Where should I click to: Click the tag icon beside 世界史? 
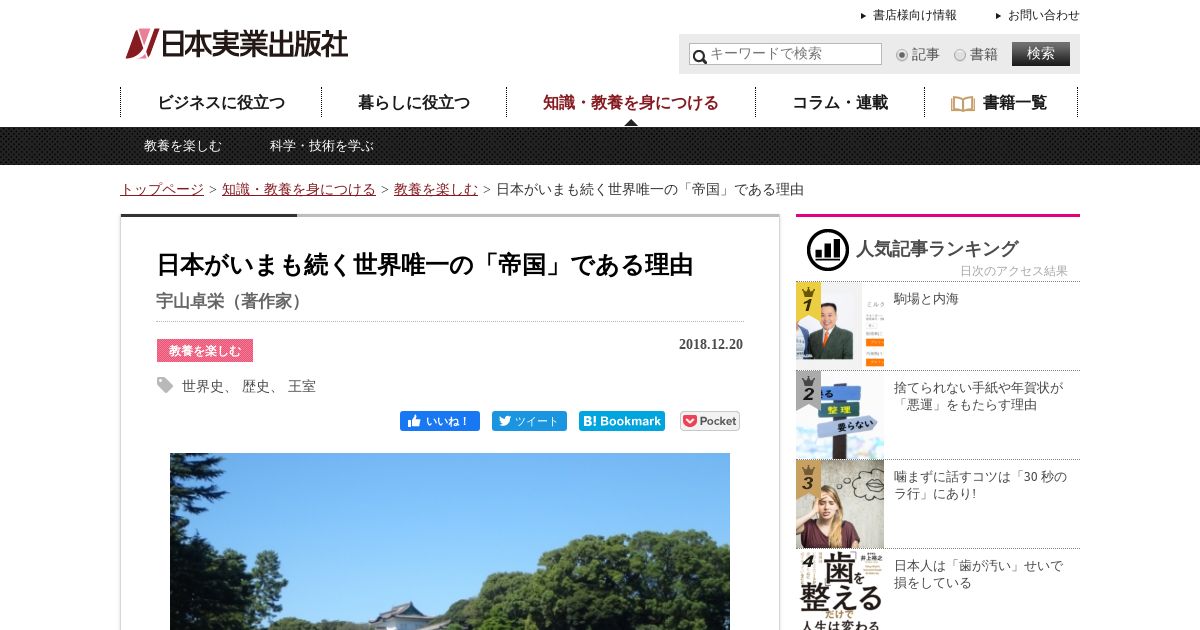click(165, 385)
